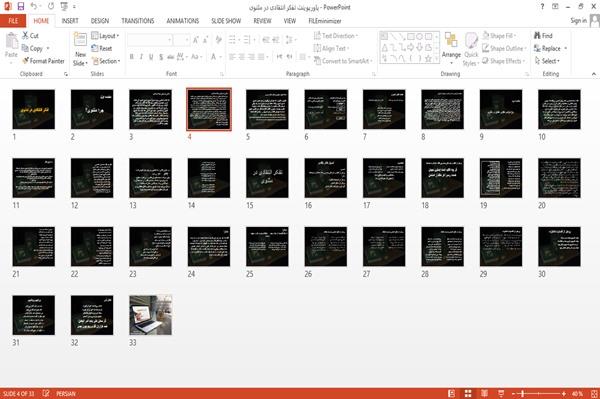Toggle Strikethrough formatting
Screen dimensions: 600x399
click(170, 57)
